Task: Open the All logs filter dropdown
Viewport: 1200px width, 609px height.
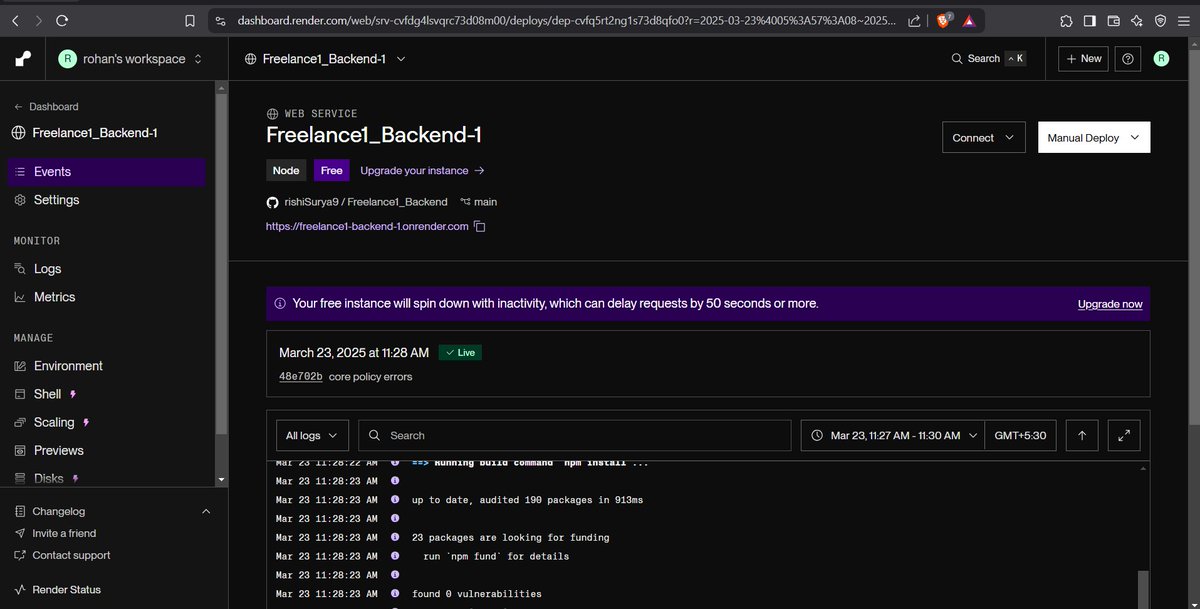Action: tap(312, 436)
